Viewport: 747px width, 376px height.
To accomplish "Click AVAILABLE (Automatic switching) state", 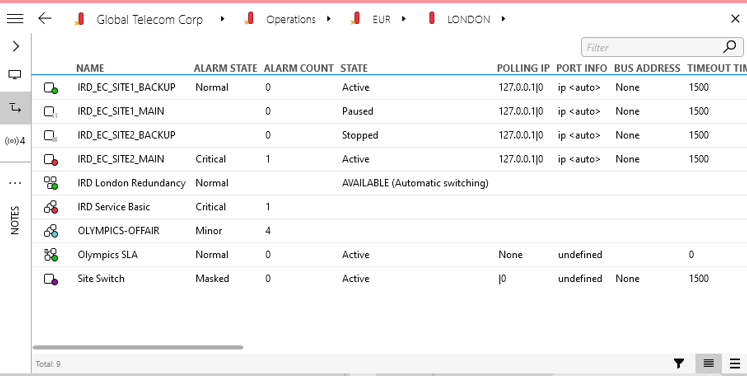I will pyautogui.click(x=415, y=183).
